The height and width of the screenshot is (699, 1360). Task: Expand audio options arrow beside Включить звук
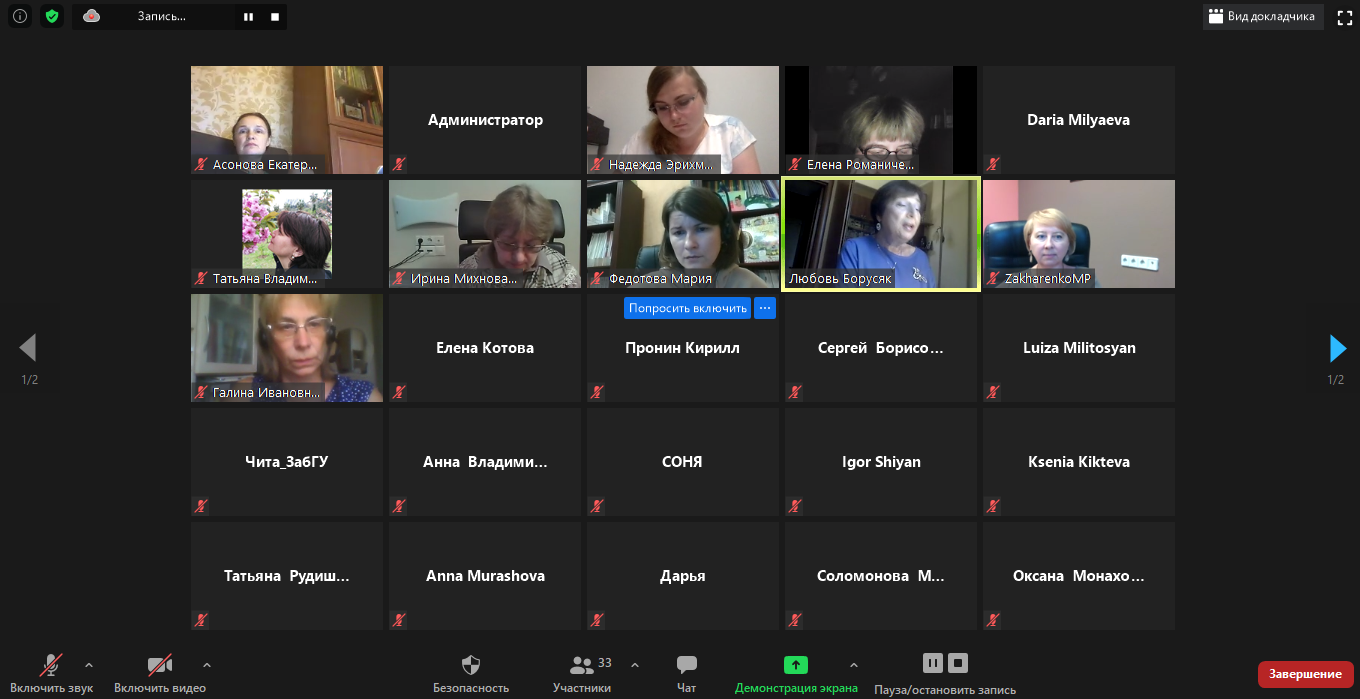click(89, 665)
